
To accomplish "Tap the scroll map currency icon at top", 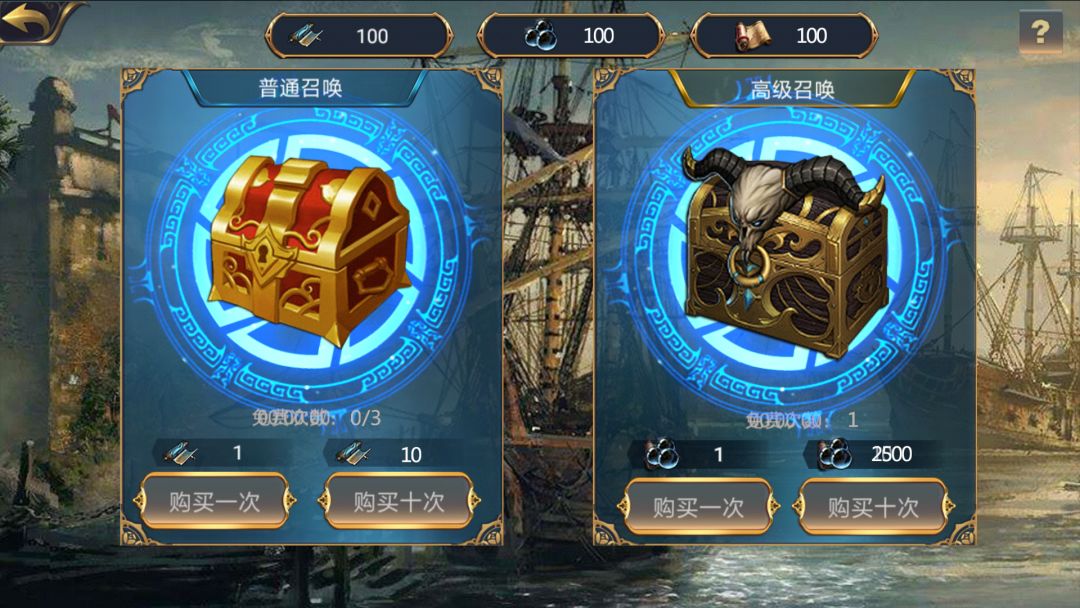I will click(751, 35).
